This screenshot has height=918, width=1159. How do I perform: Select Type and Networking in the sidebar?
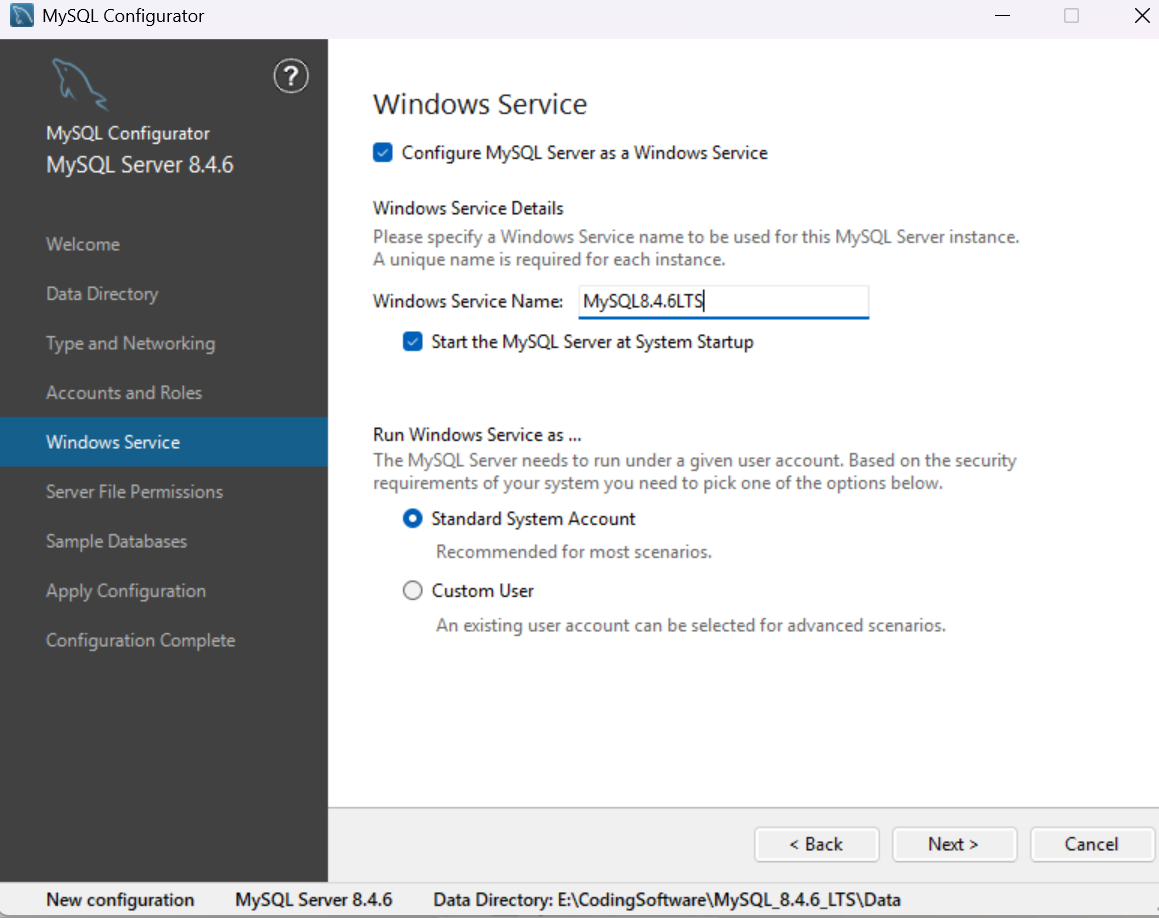[x=130, y=342]
